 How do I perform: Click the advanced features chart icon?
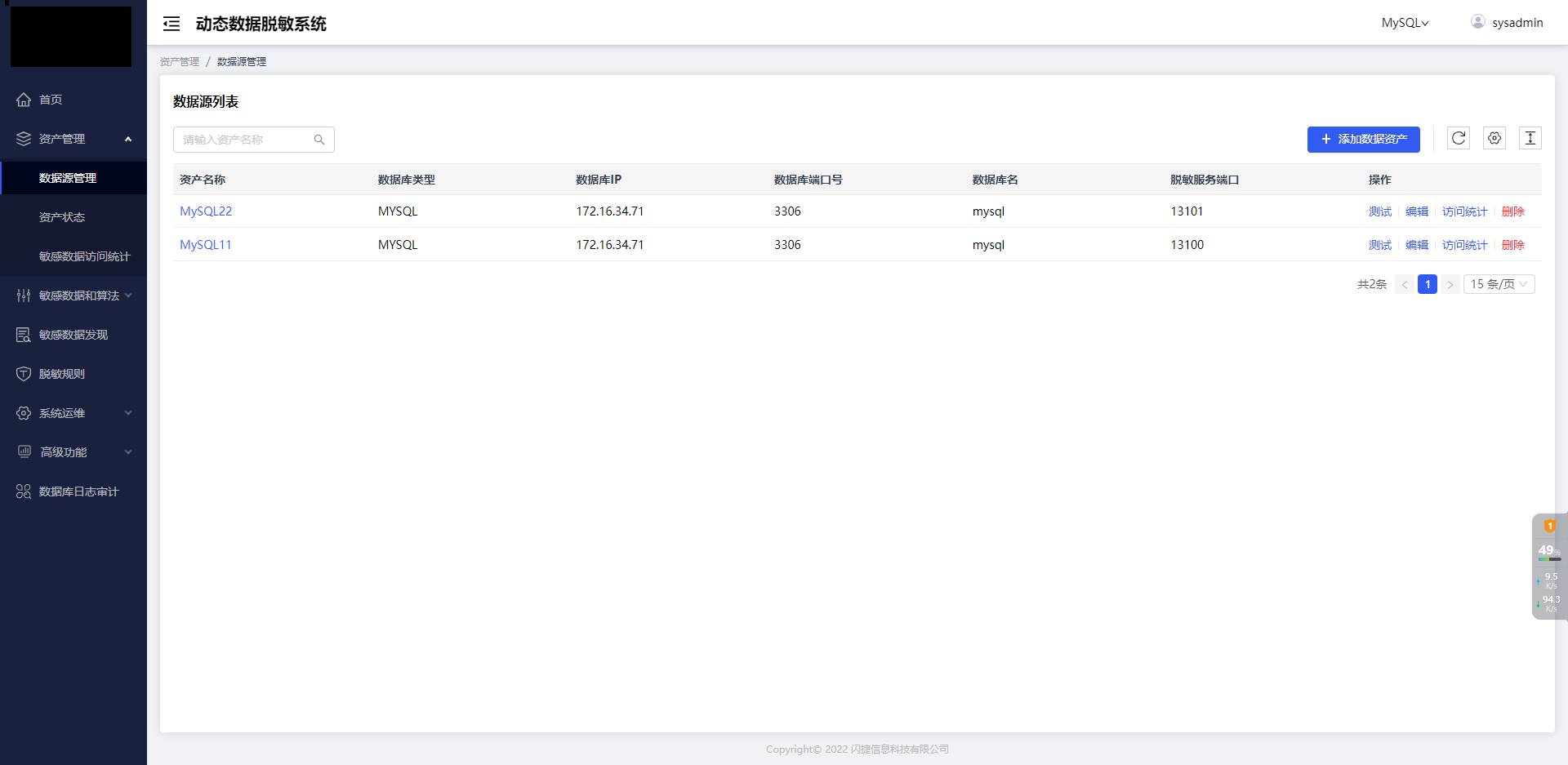coord(24,451)
